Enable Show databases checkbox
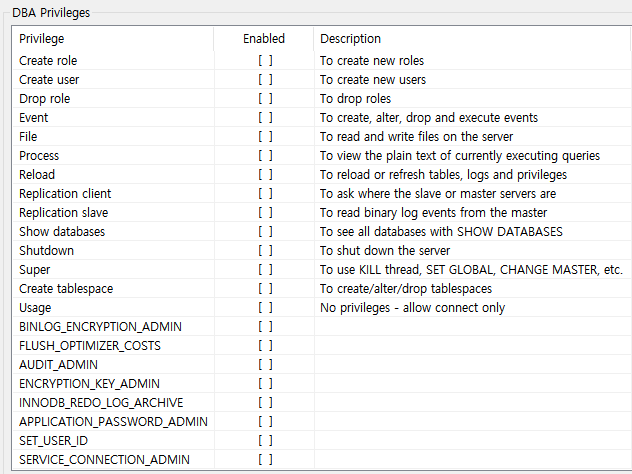Image resolution: width=632 pixels, height=474 pixels. pos(265,231)
